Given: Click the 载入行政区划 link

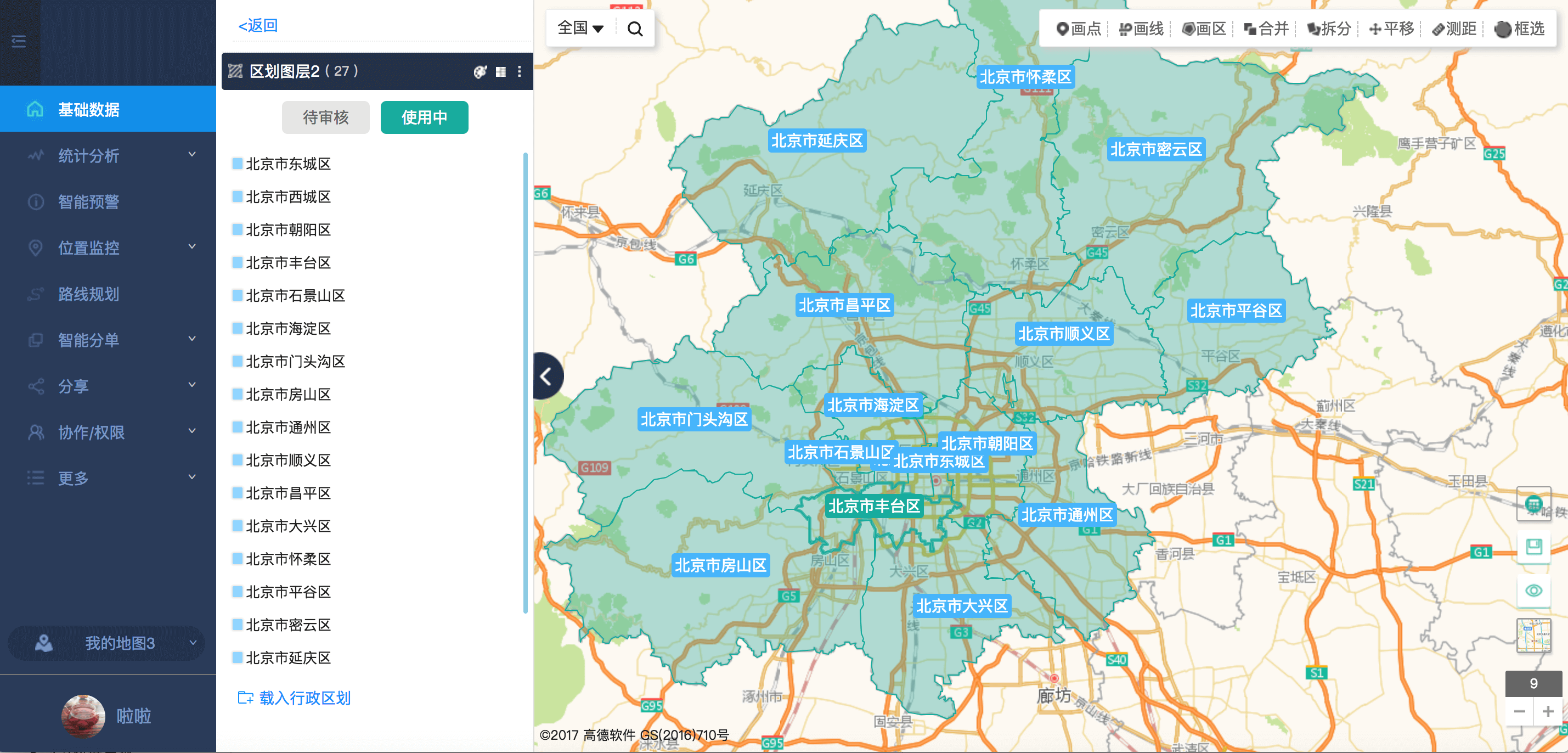Looking at the screenshot, I should [294, 698].
